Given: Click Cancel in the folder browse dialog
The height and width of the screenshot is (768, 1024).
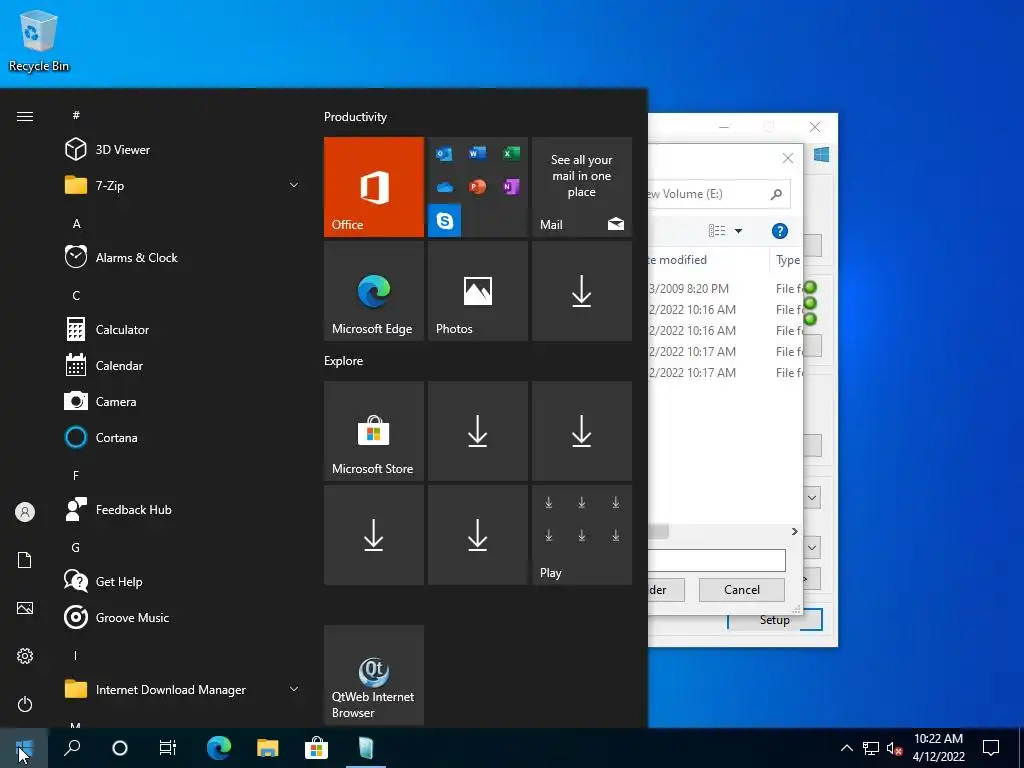Looking at the screenshot, I should pyautogui.click(x=741, y=590).
